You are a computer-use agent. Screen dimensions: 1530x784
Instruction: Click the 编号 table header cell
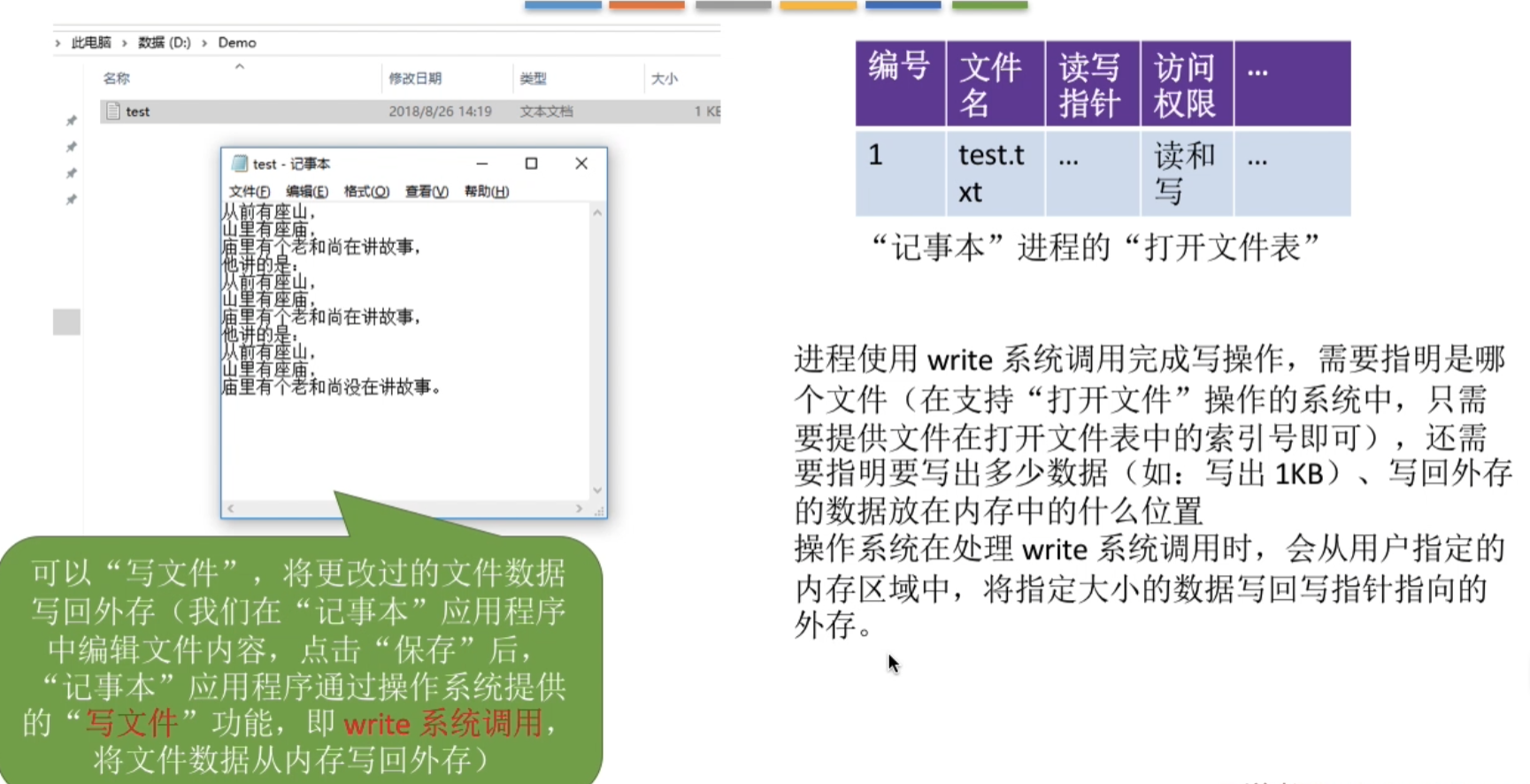(900, 83)
